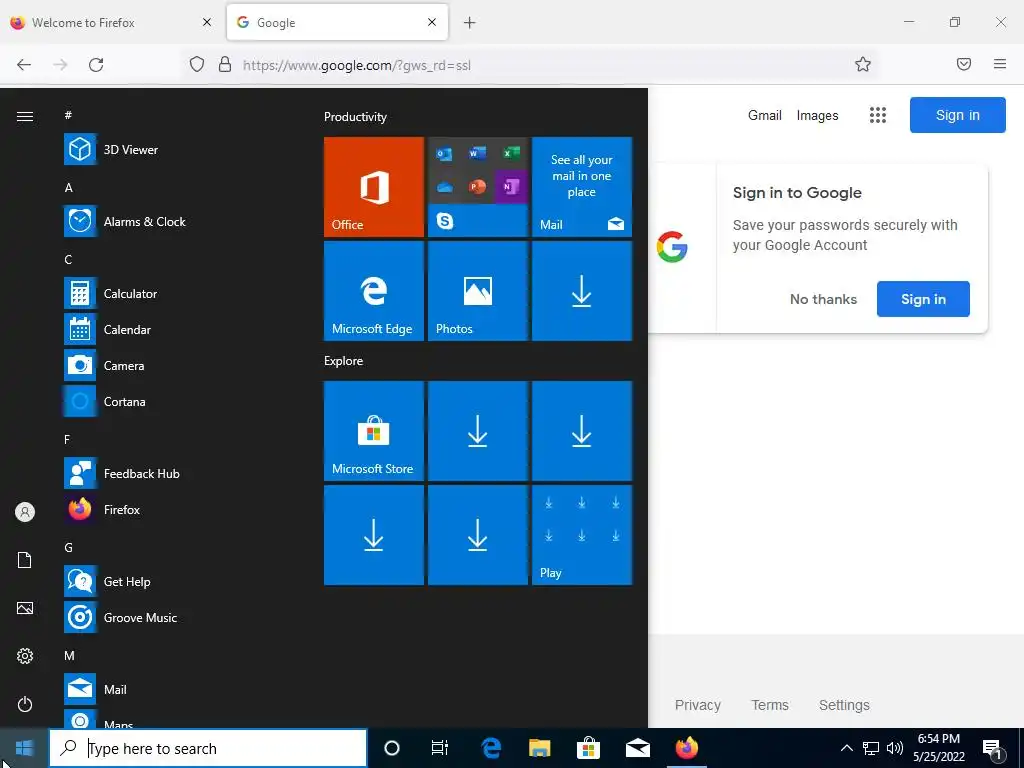Screen dimensions: 1024x768
Task: Click the Firefox address bar URL
Action: 357,65
